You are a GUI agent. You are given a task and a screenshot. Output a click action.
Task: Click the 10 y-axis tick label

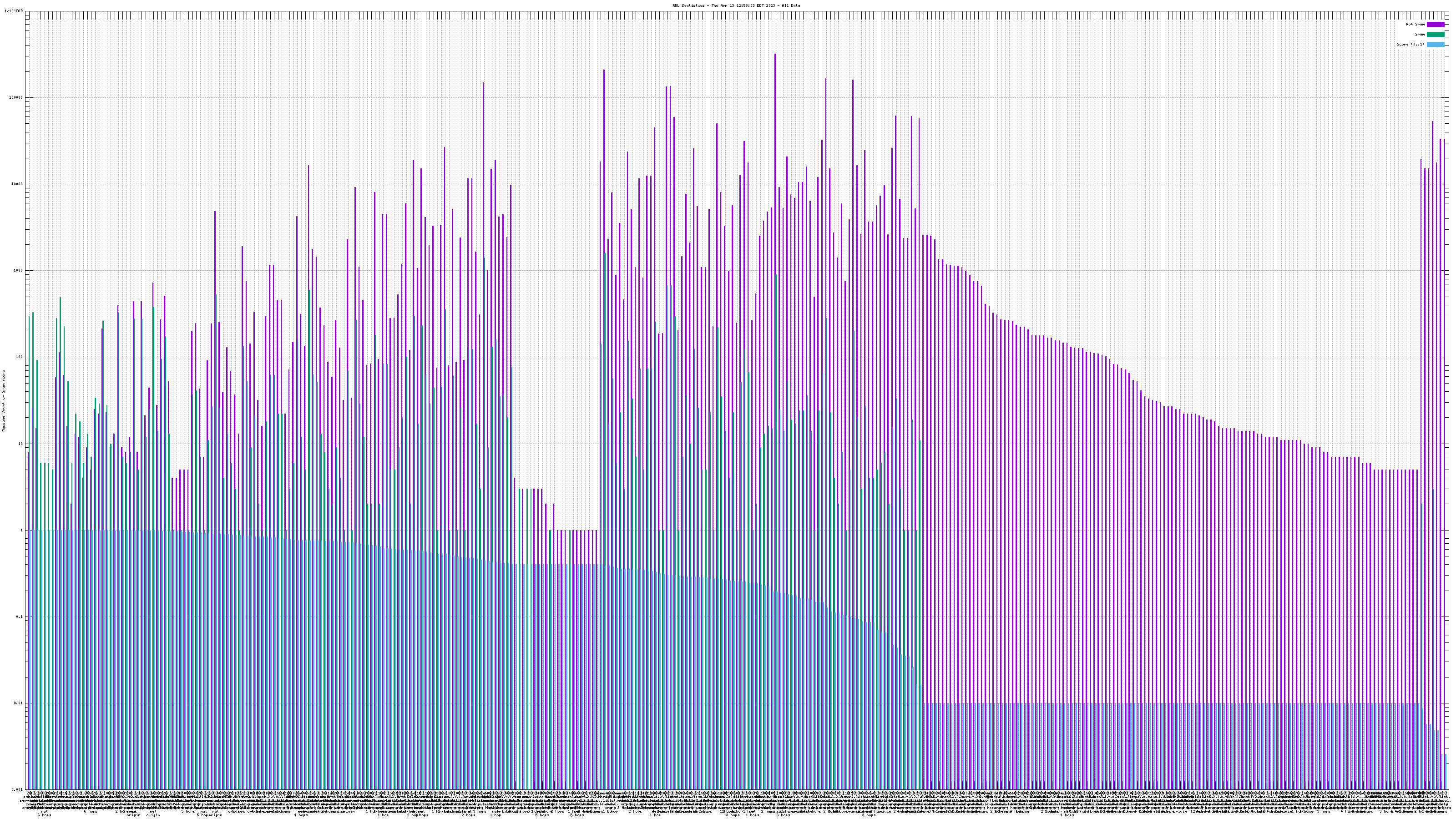[20, 444]
